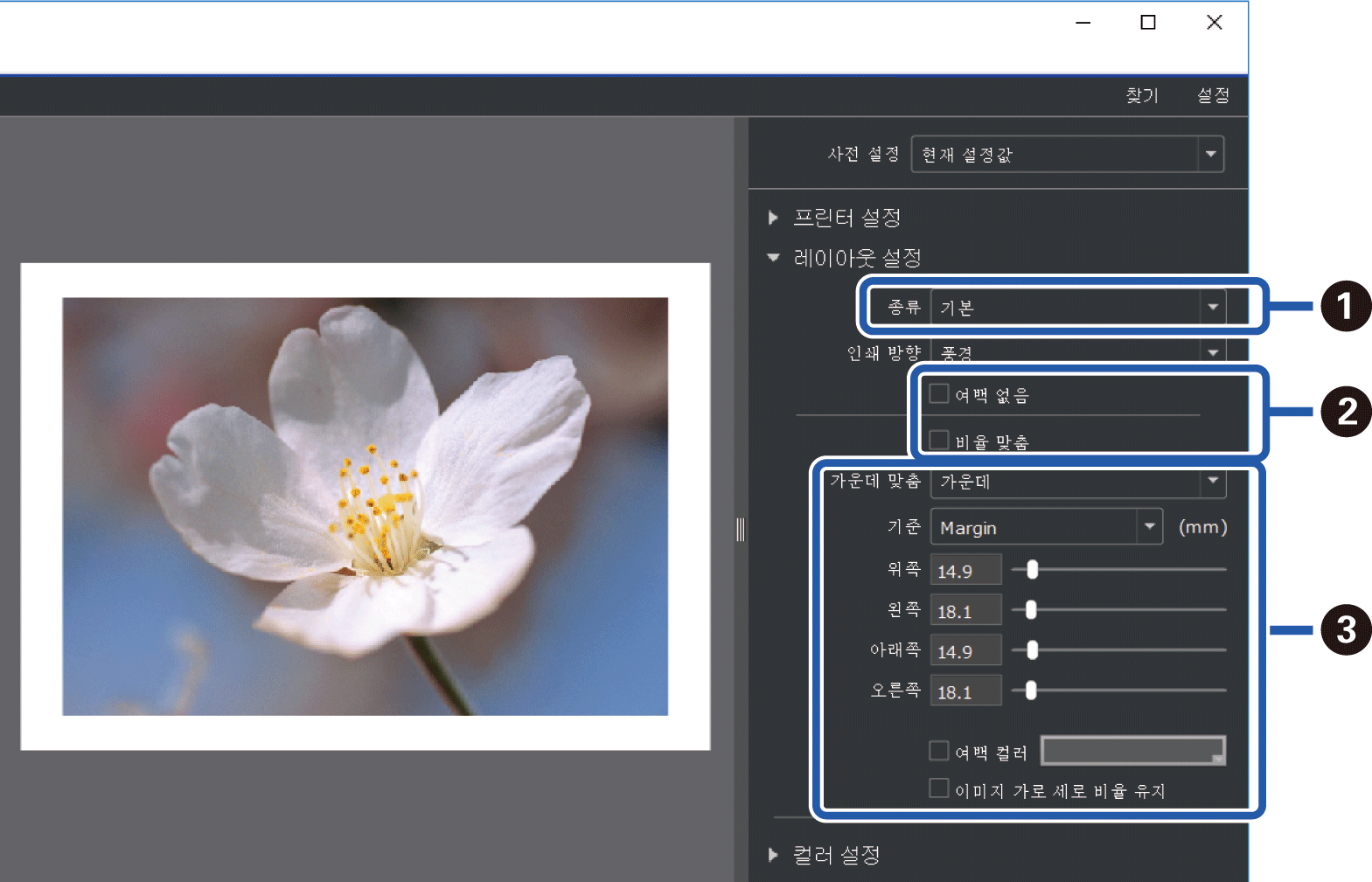
Task: Click the 찾기 menu item
Action: pos(1141,95)
